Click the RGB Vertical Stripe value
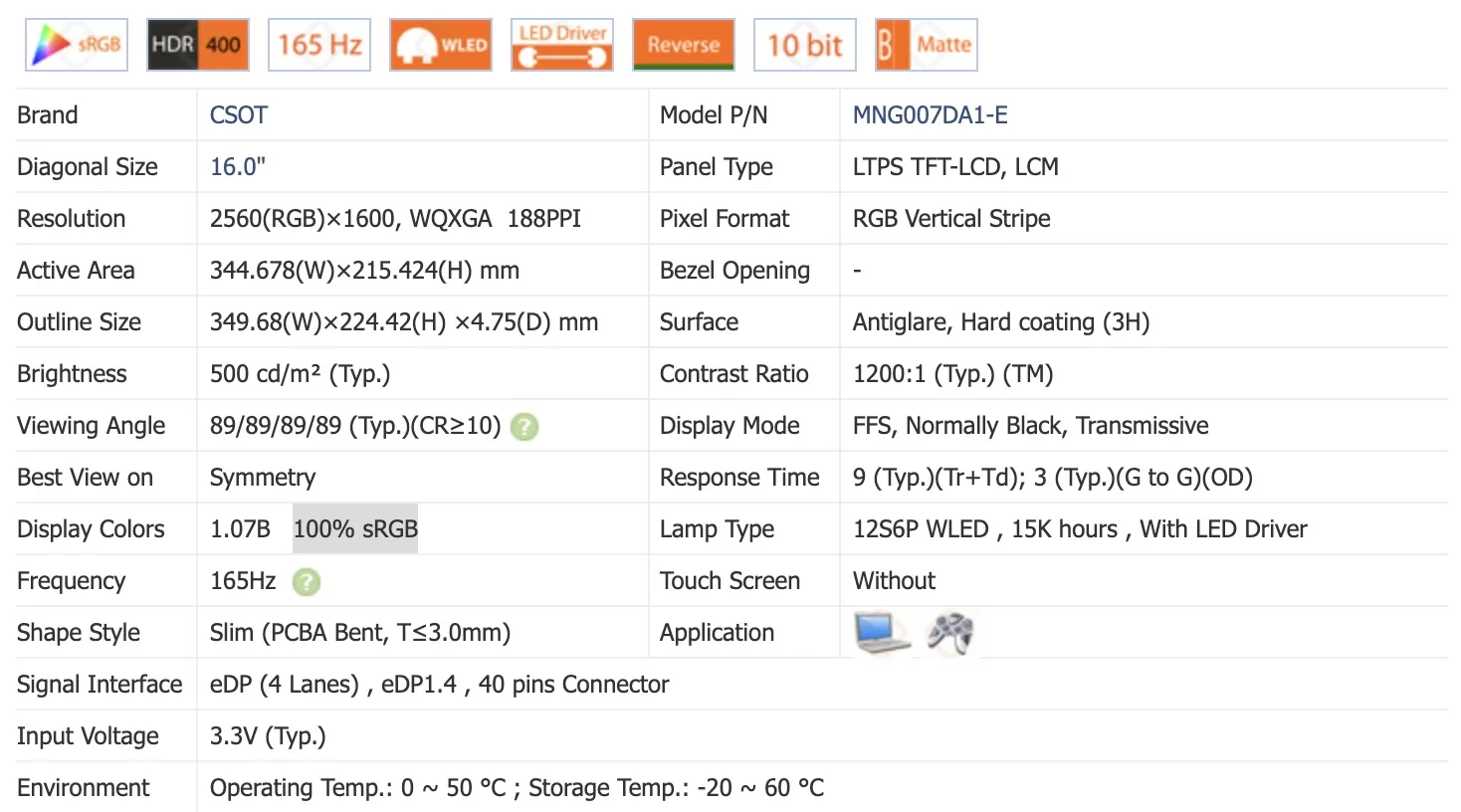 click(x=951, y=219)
